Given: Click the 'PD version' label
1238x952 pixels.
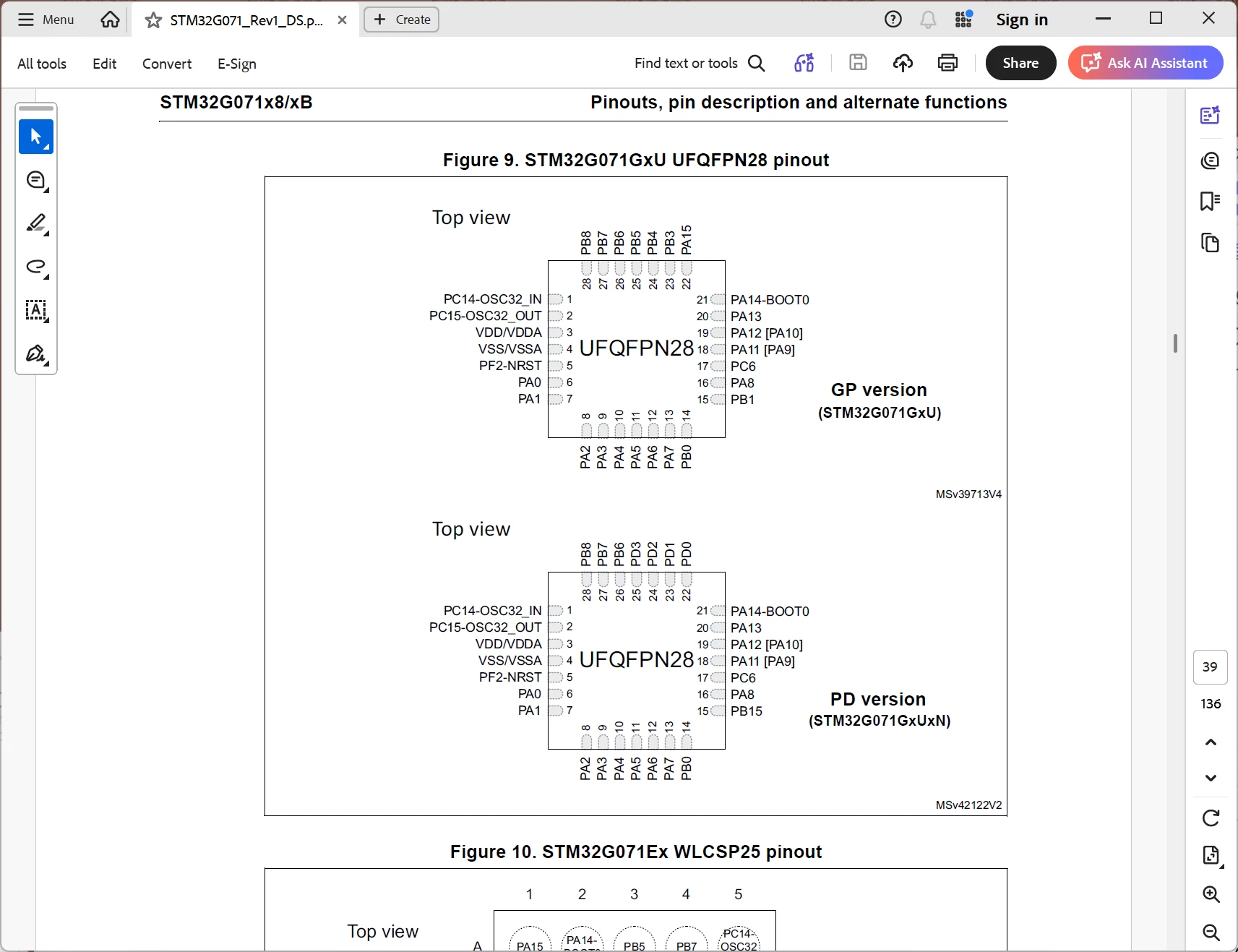Looking at the screenshot, I should coord(878,699).
